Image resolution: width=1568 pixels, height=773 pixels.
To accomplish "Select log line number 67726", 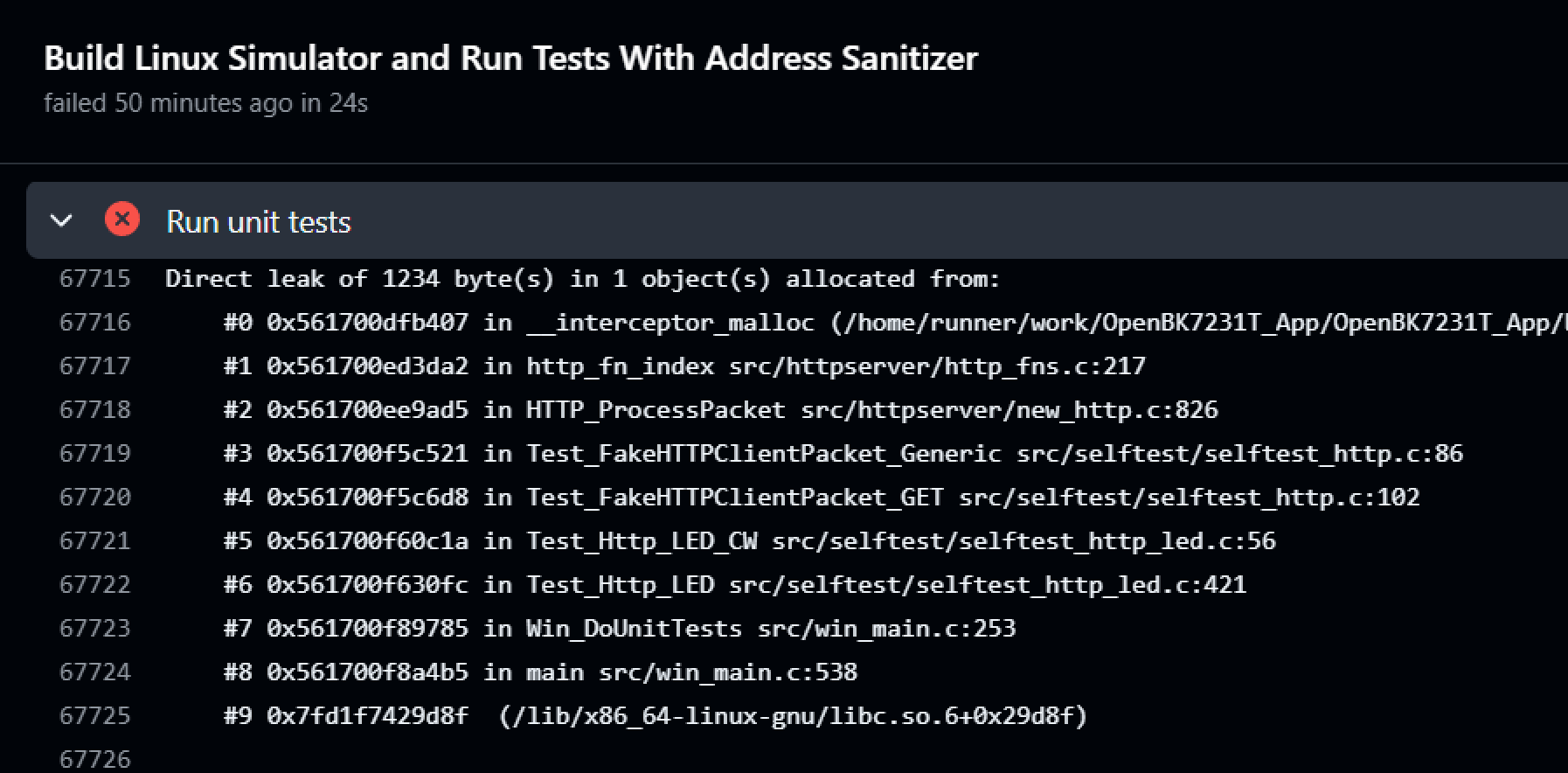I will (94, 759).
